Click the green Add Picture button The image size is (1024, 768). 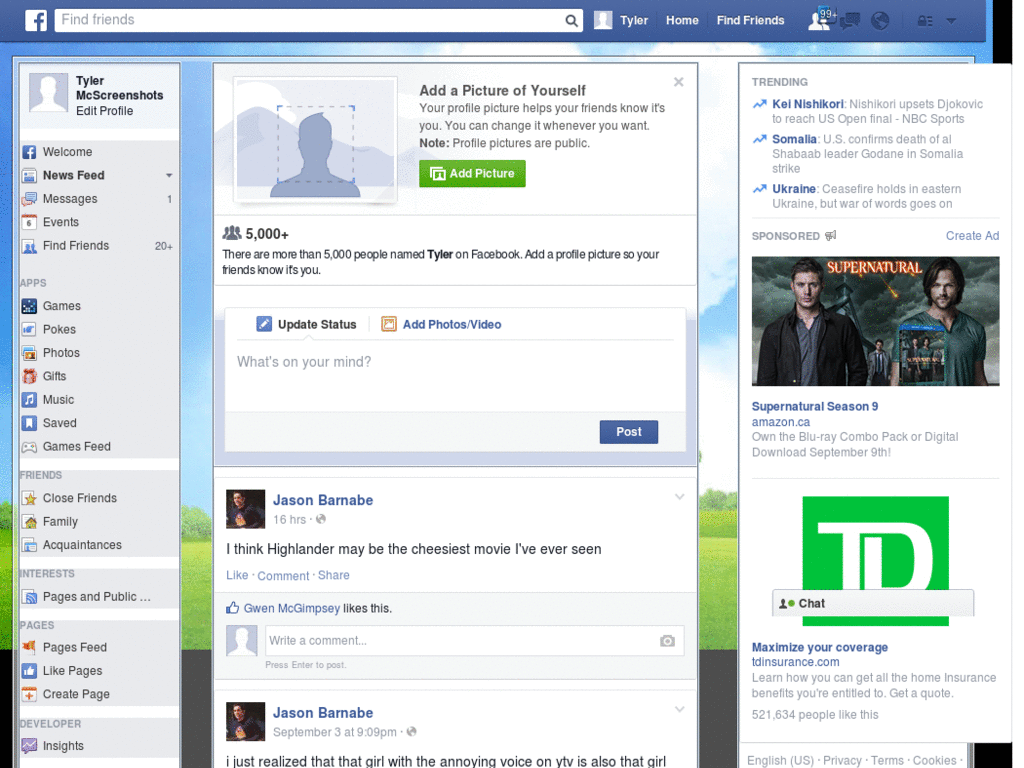(x=472, y=174)
